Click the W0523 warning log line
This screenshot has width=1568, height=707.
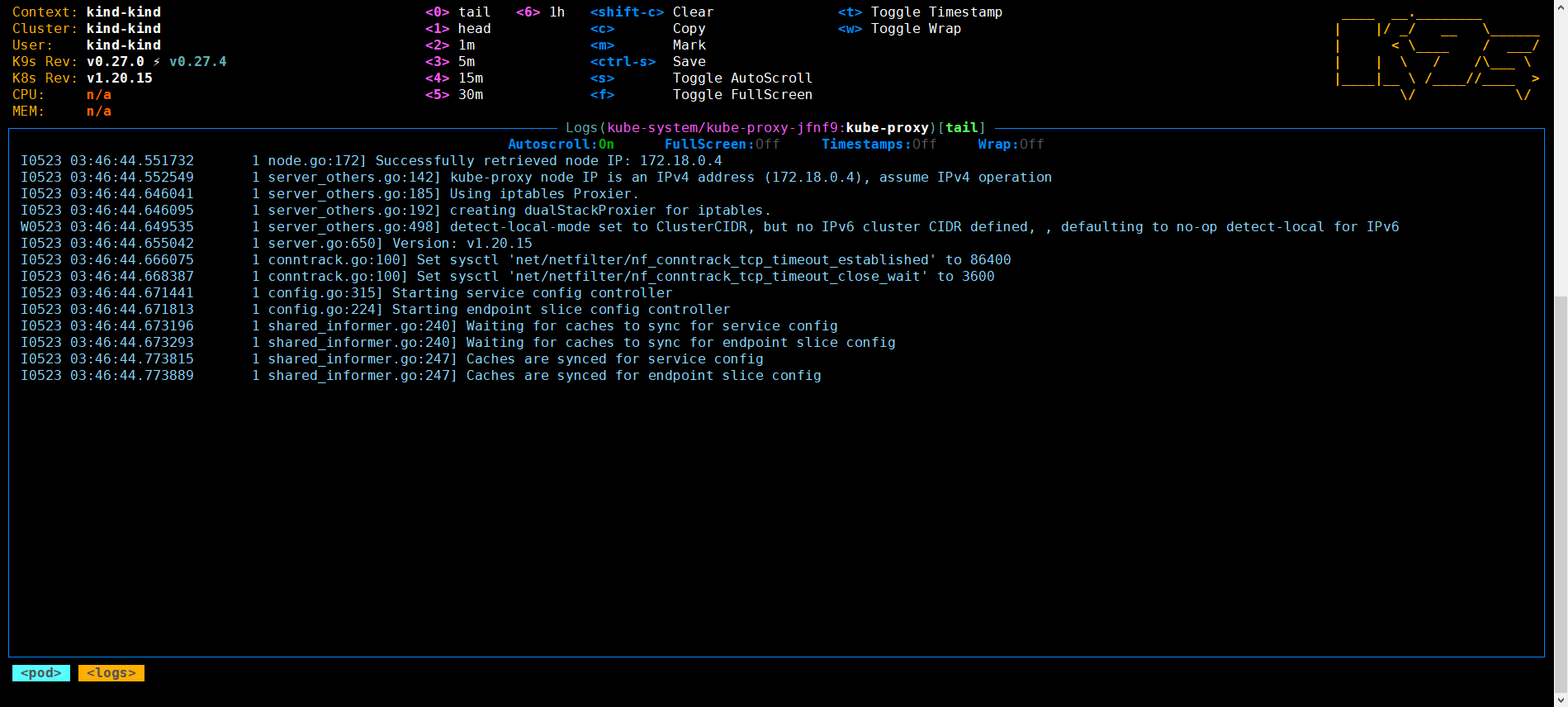click(x=709, y=227)
